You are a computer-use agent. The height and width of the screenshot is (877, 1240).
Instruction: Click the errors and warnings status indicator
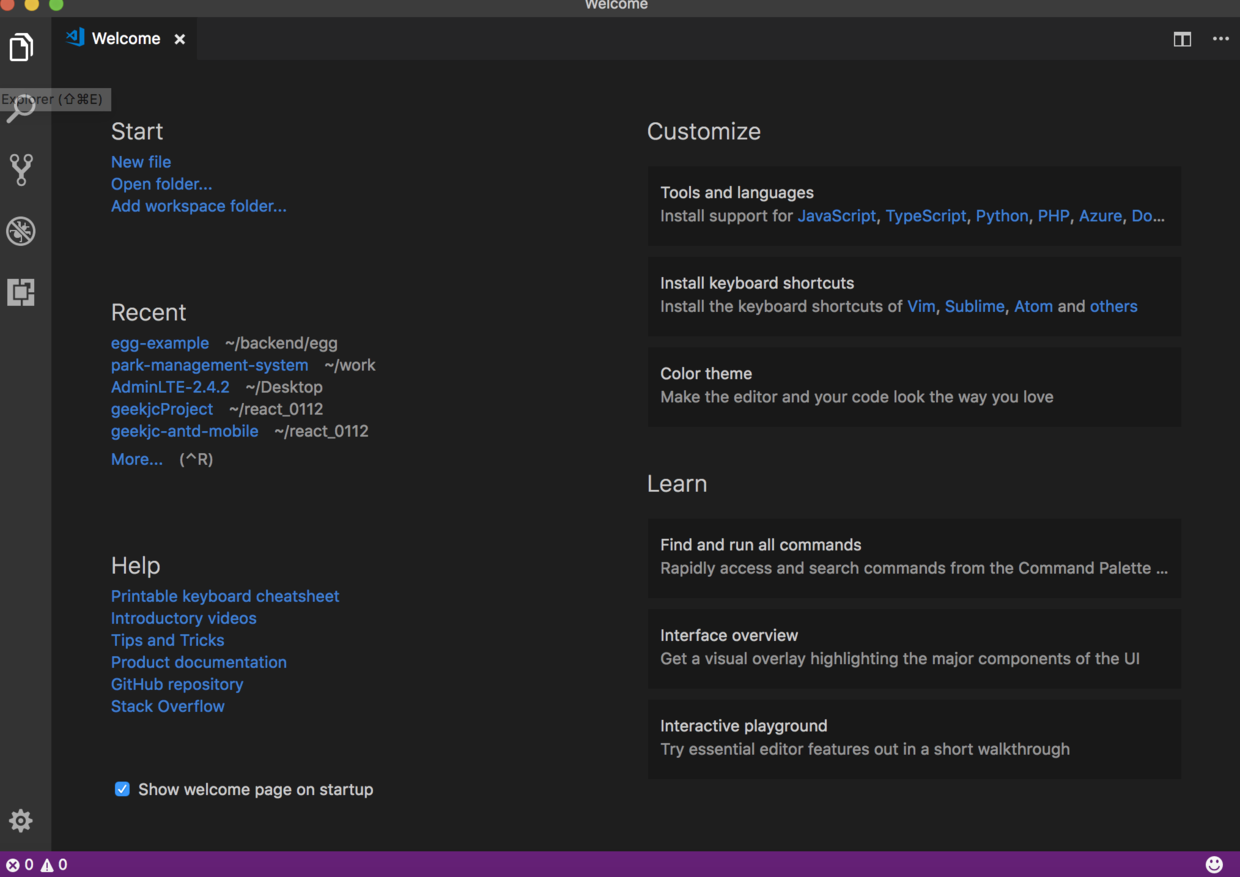tap(36, 865)
